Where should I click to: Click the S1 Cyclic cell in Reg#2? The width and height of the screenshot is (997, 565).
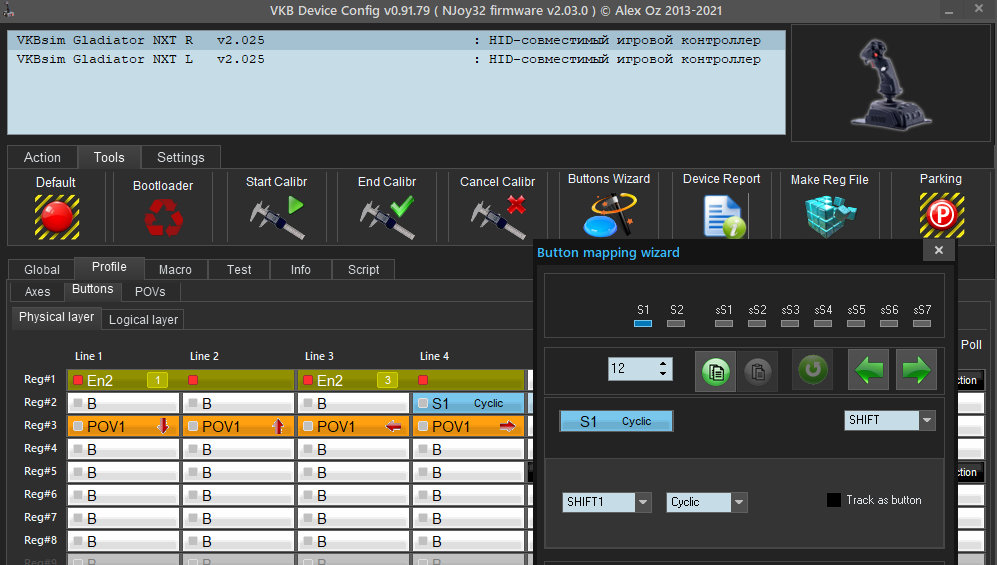click(469, 404)
